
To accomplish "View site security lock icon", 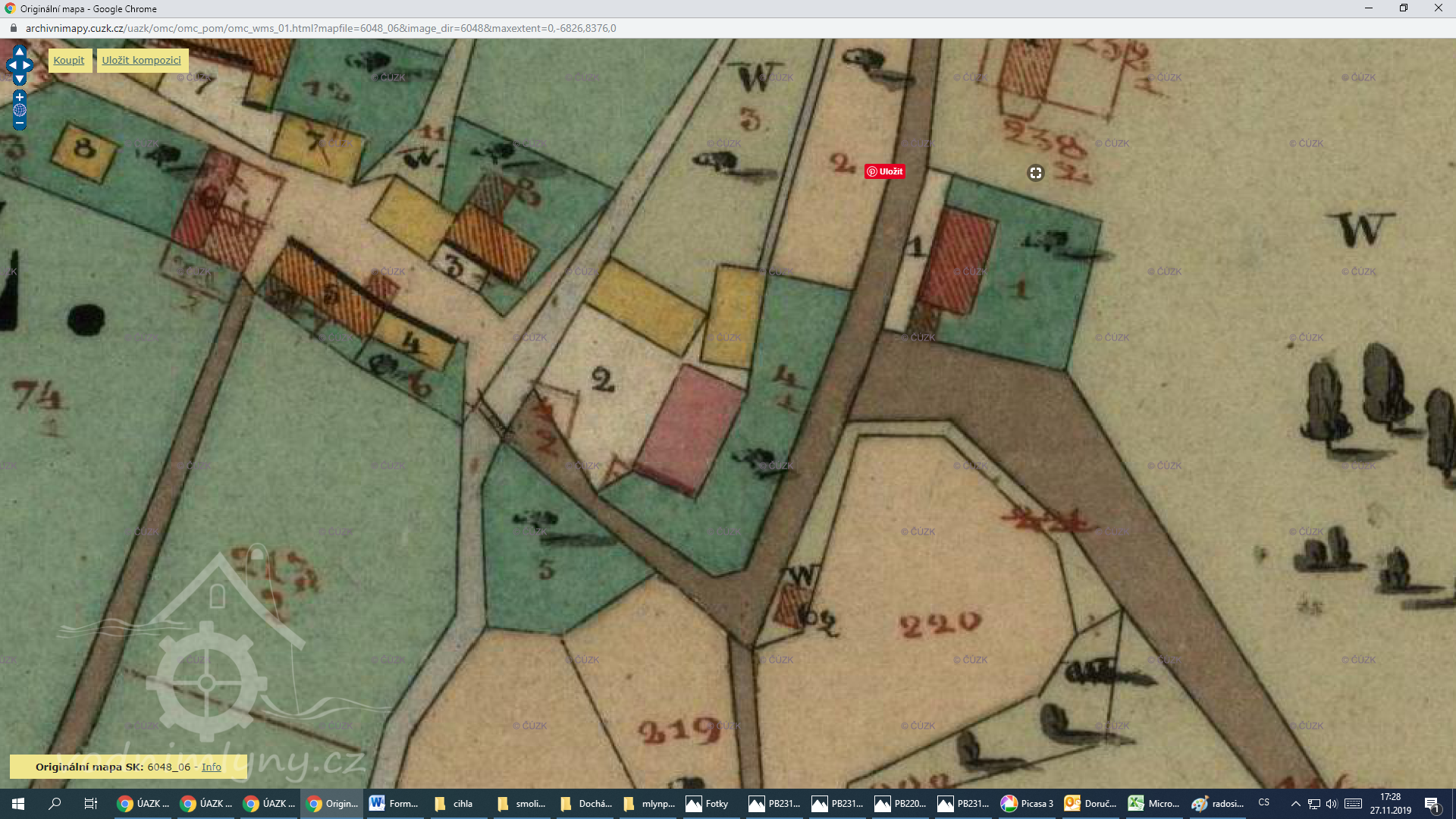I will (13, 28).
